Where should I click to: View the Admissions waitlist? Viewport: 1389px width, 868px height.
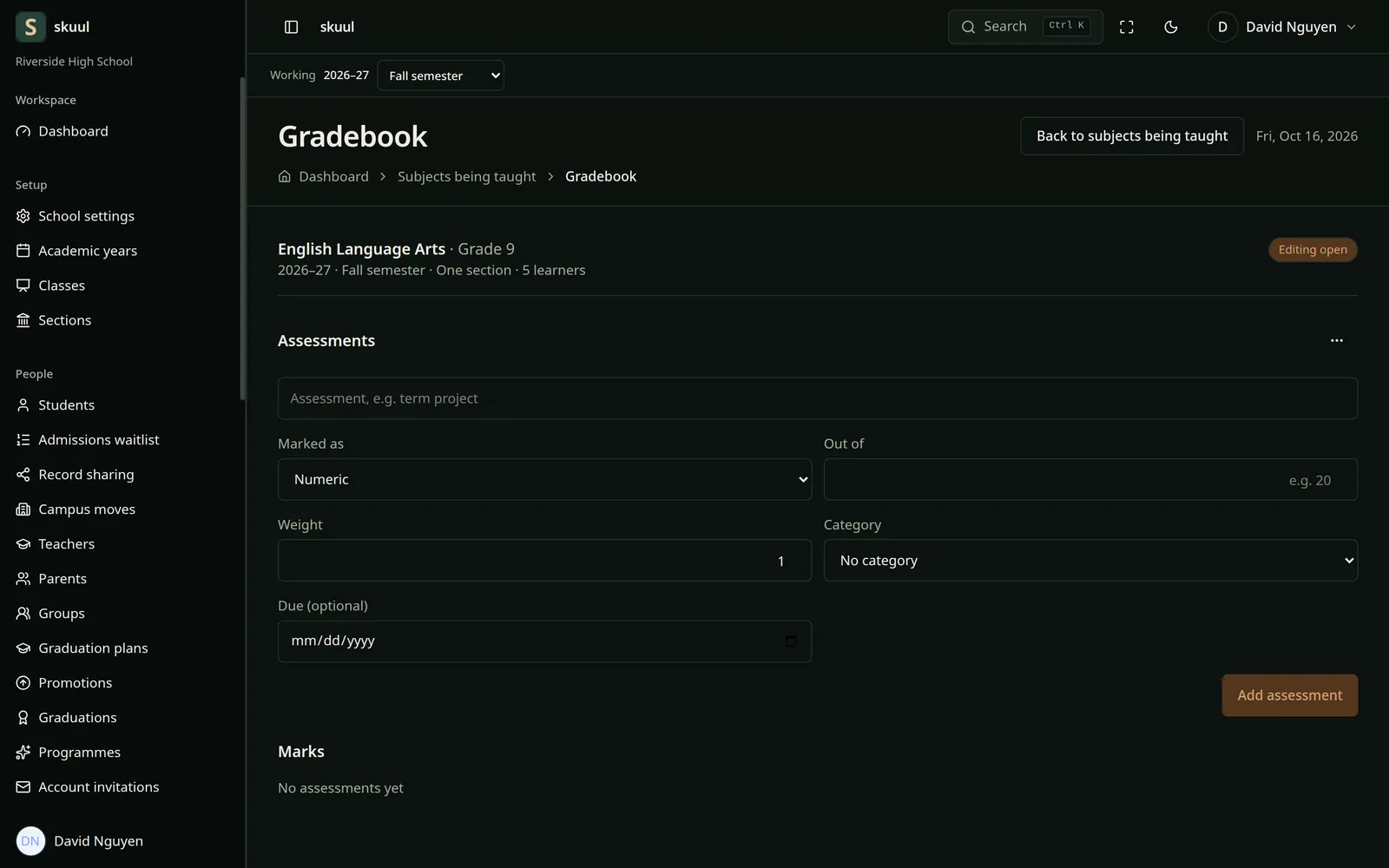click(98, 440)
